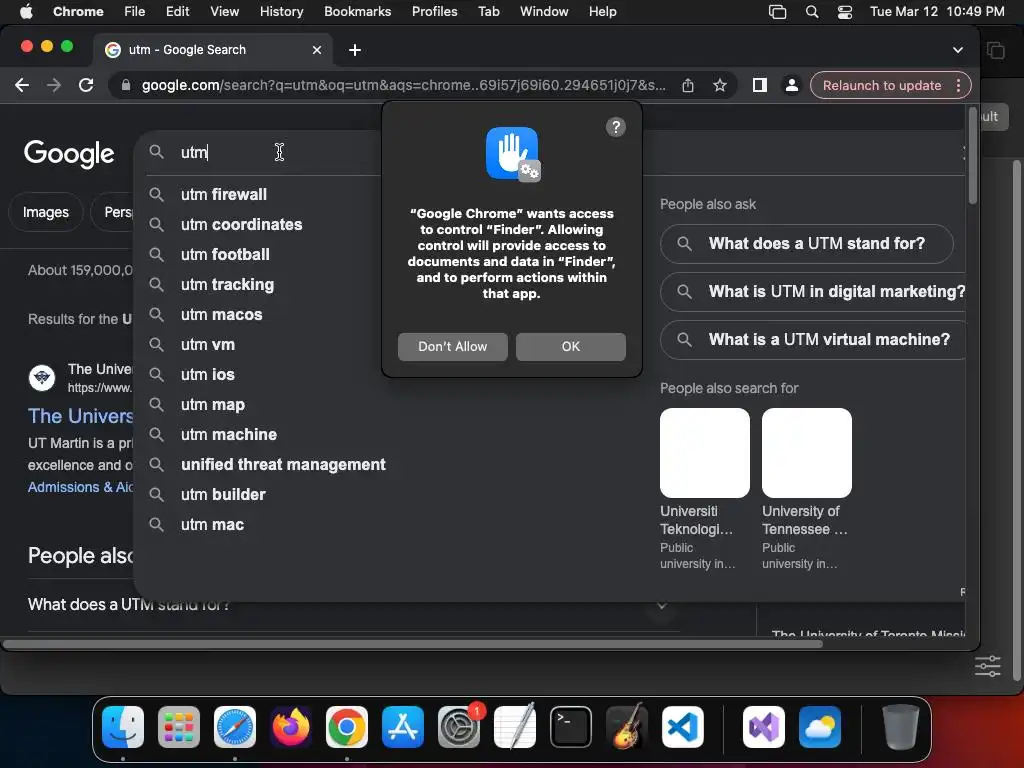
Task: Select the Images search filter
Action: pos(46,212)
